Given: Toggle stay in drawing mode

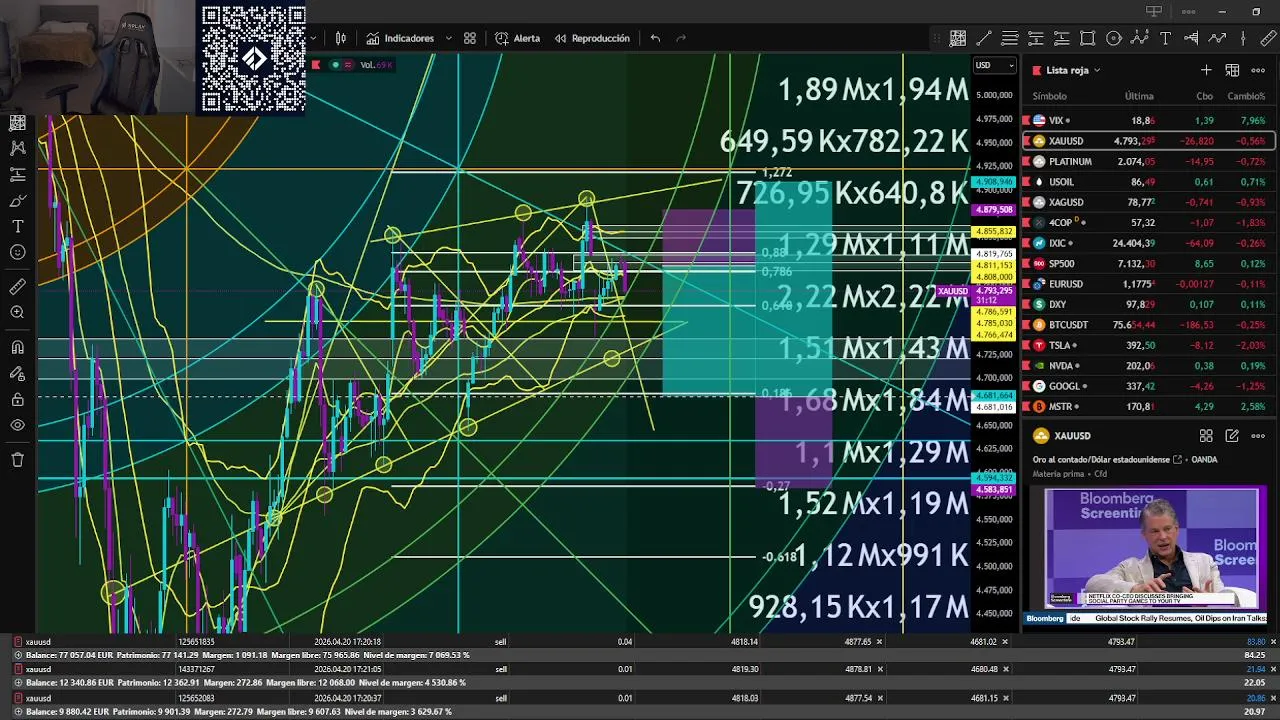Looking at the screenshot, I should 17,373.
